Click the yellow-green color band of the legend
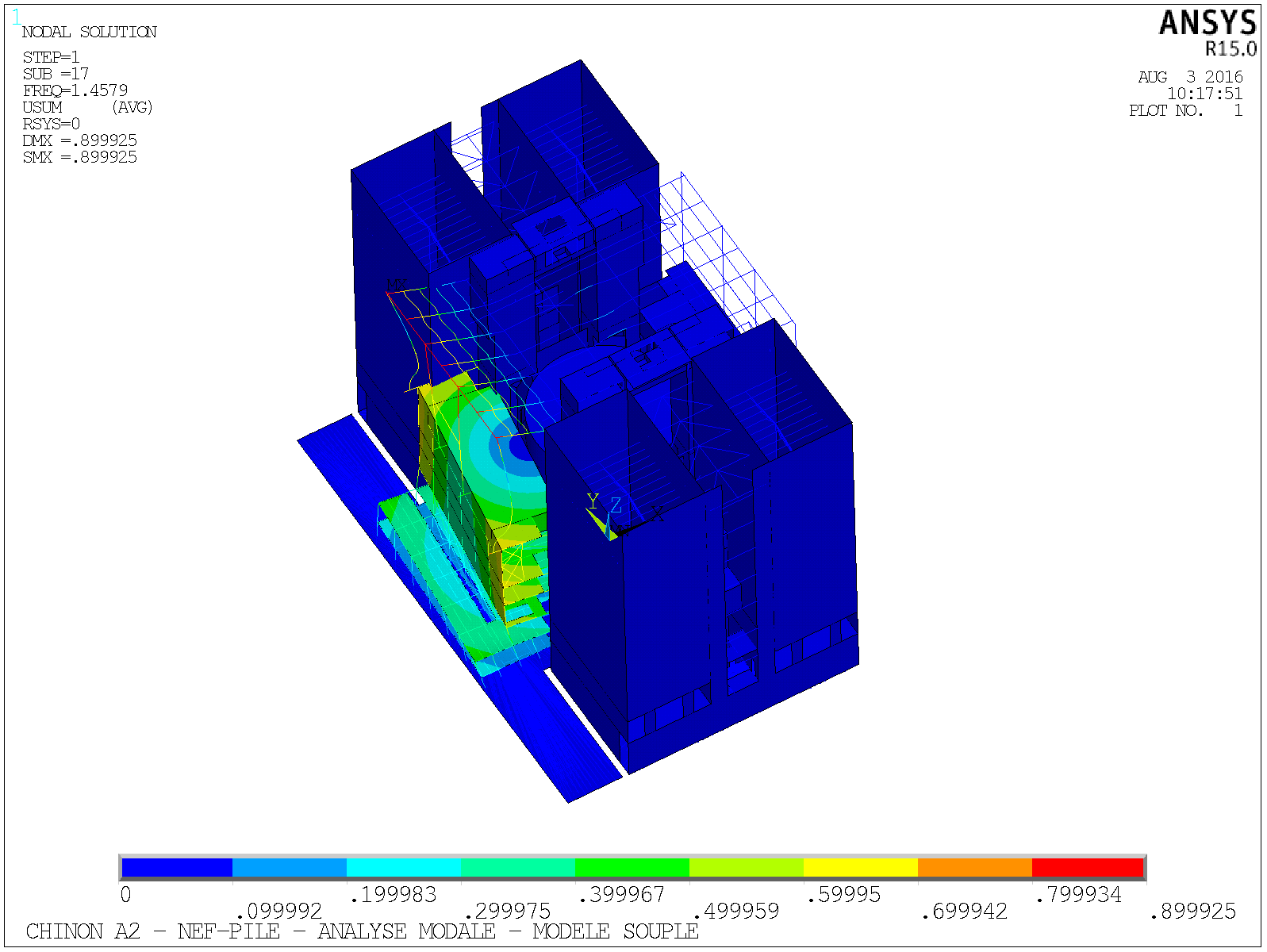This screenshot has width=1267, height=952. [x=747, y=868]
